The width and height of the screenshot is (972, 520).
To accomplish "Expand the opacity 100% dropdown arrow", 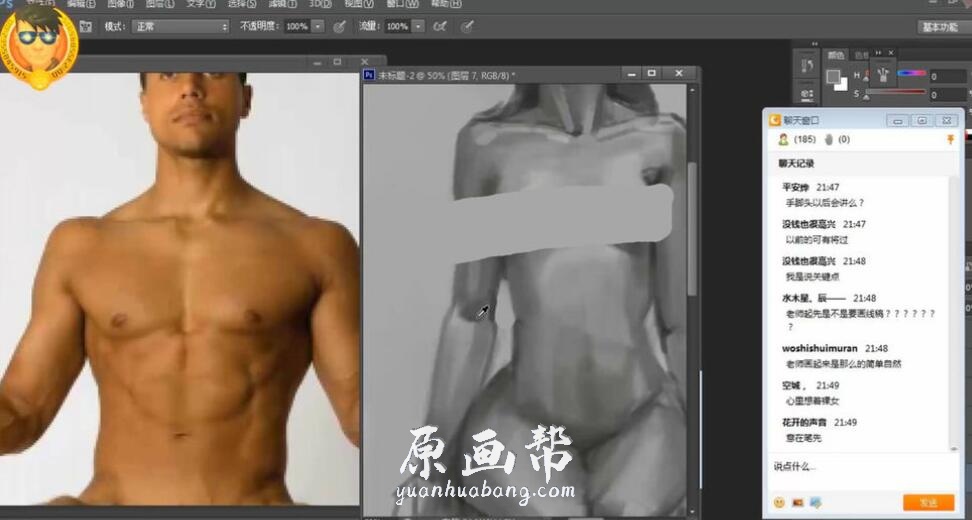I will pyautogui.click(x=318, y=26).
